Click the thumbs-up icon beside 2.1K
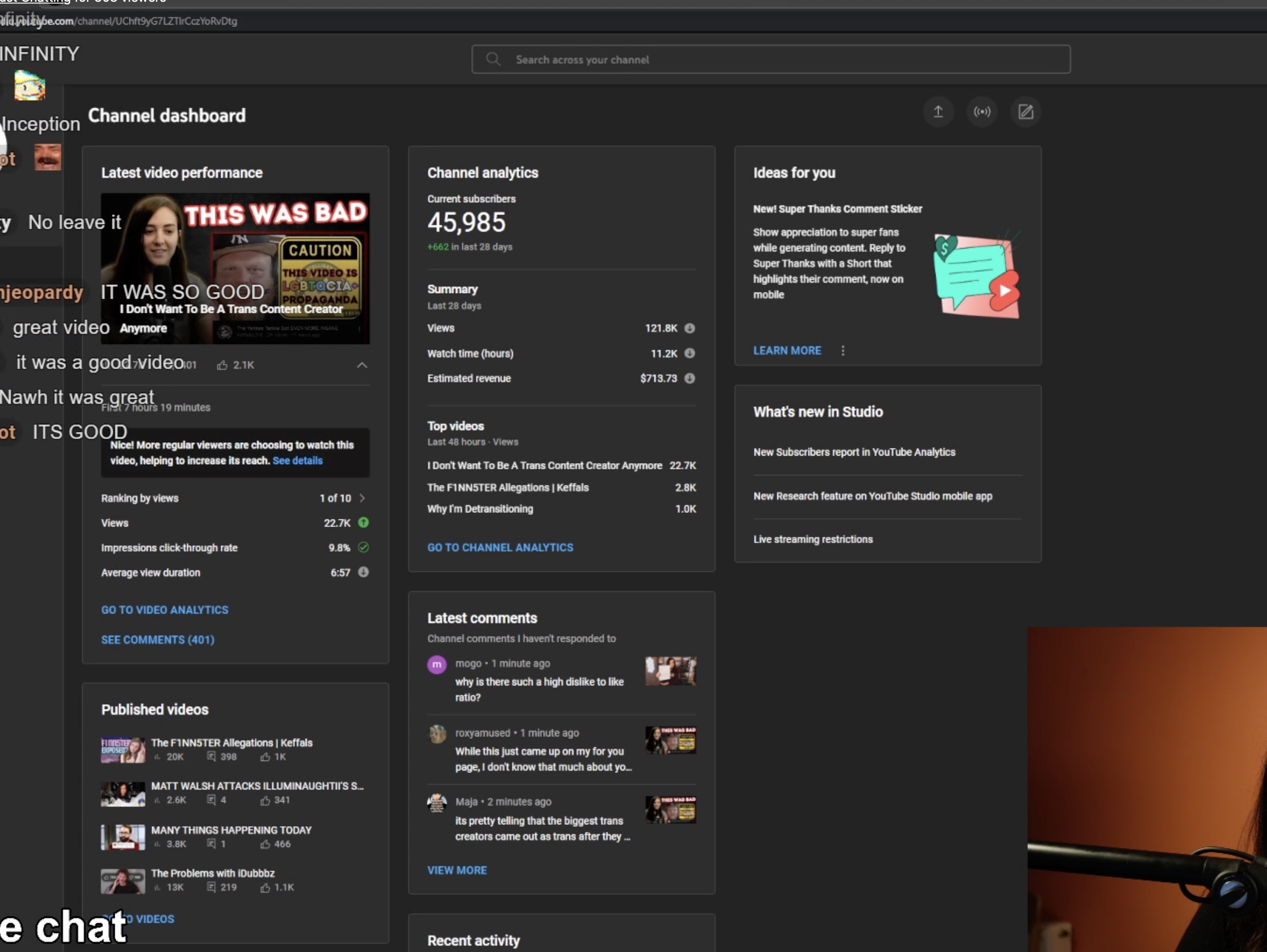 pyautogui.click(x=222, y=365)
